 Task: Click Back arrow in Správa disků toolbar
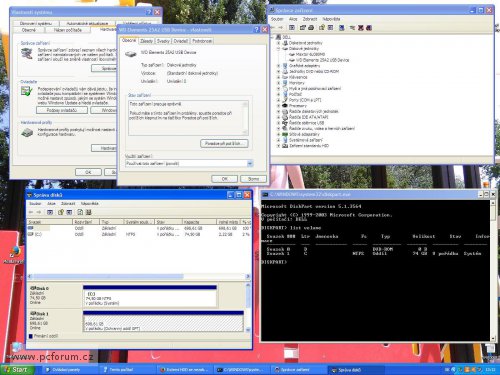click(31, 212)
